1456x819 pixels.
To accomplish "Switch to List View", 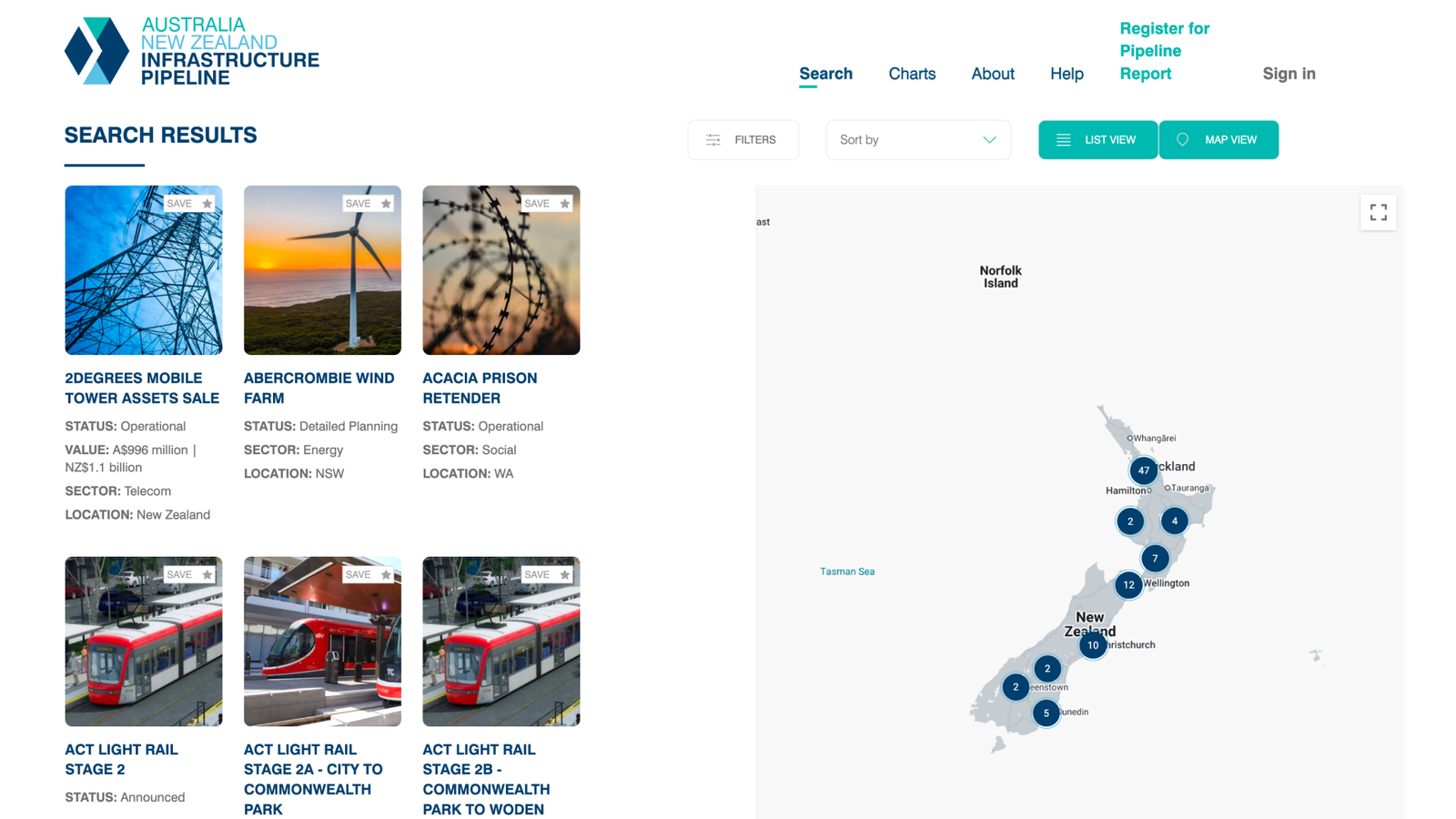I will [x=1097, y=140].
